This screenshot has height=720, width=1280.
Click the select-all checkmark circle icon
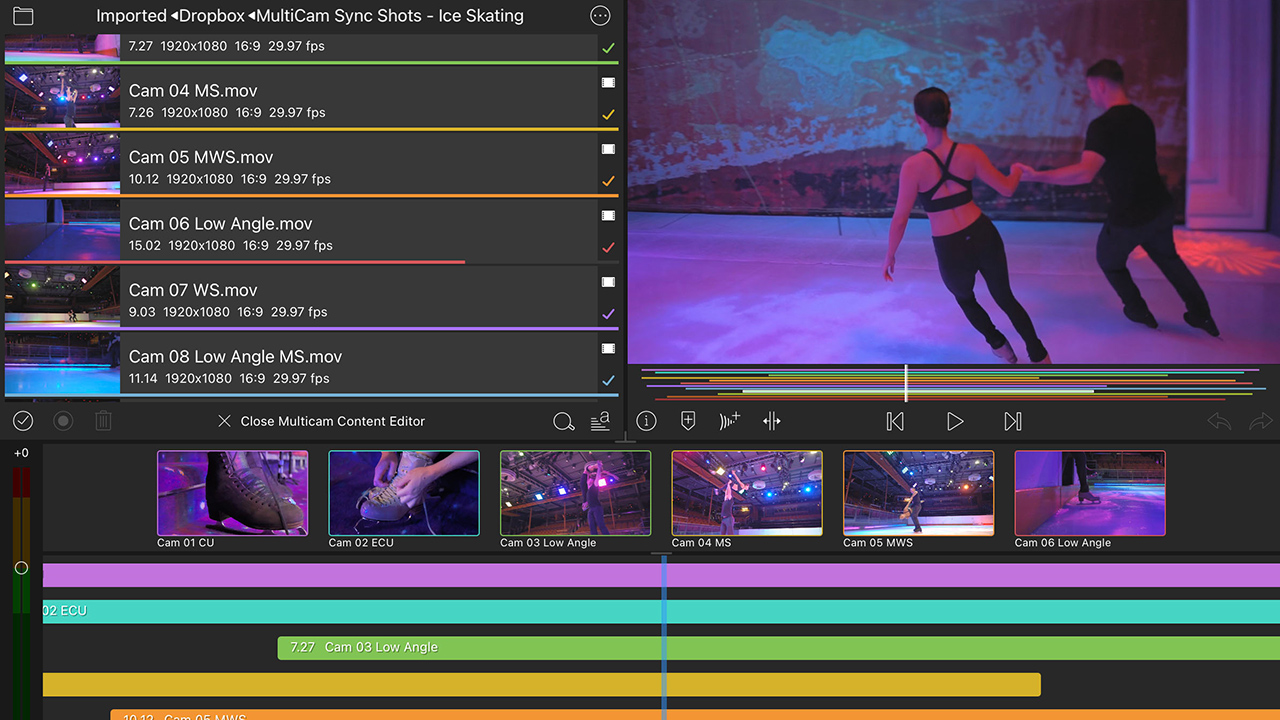pyautogui.click(x=22, y=421)
